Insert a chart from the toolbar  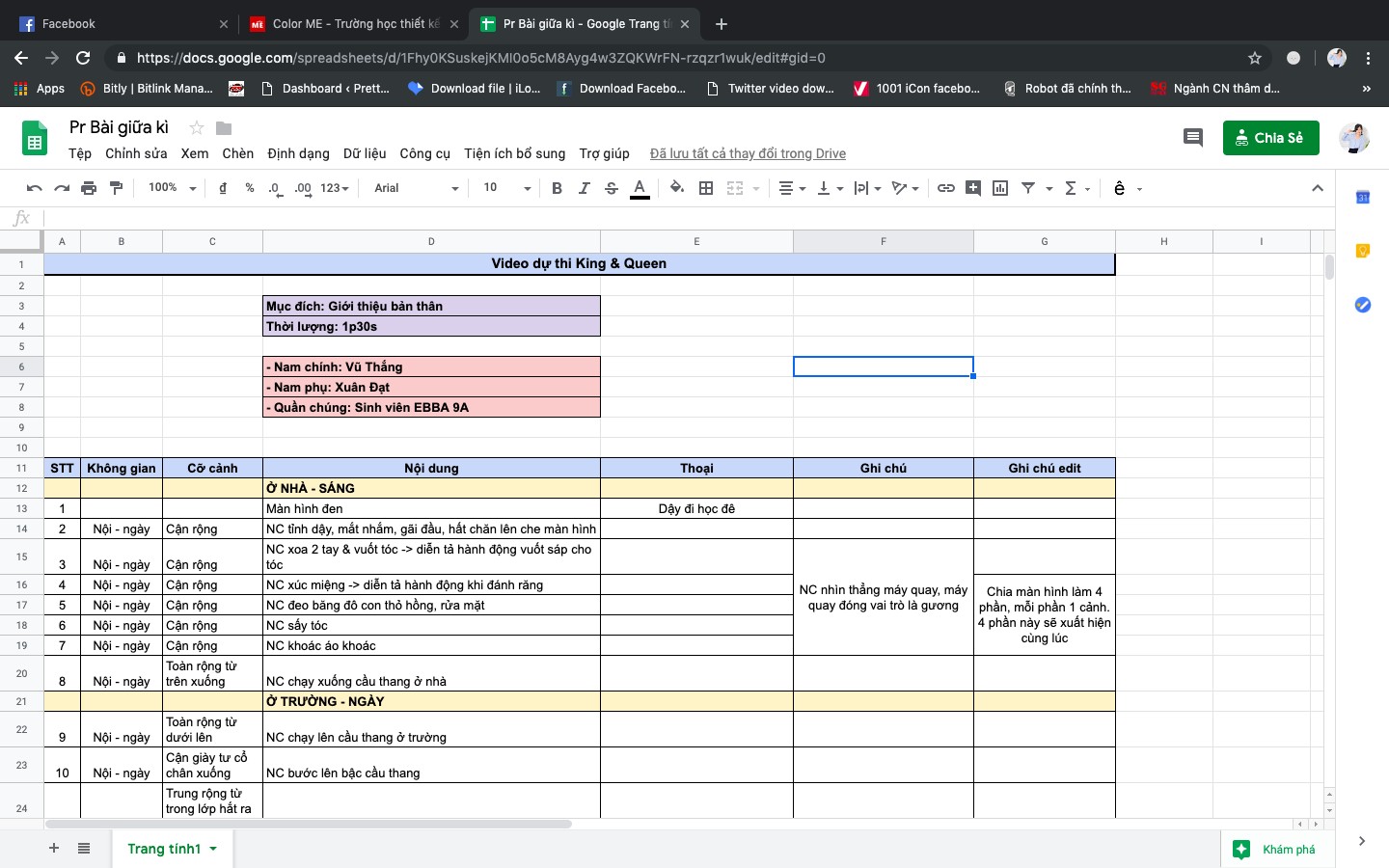[x=1000, y=188]
